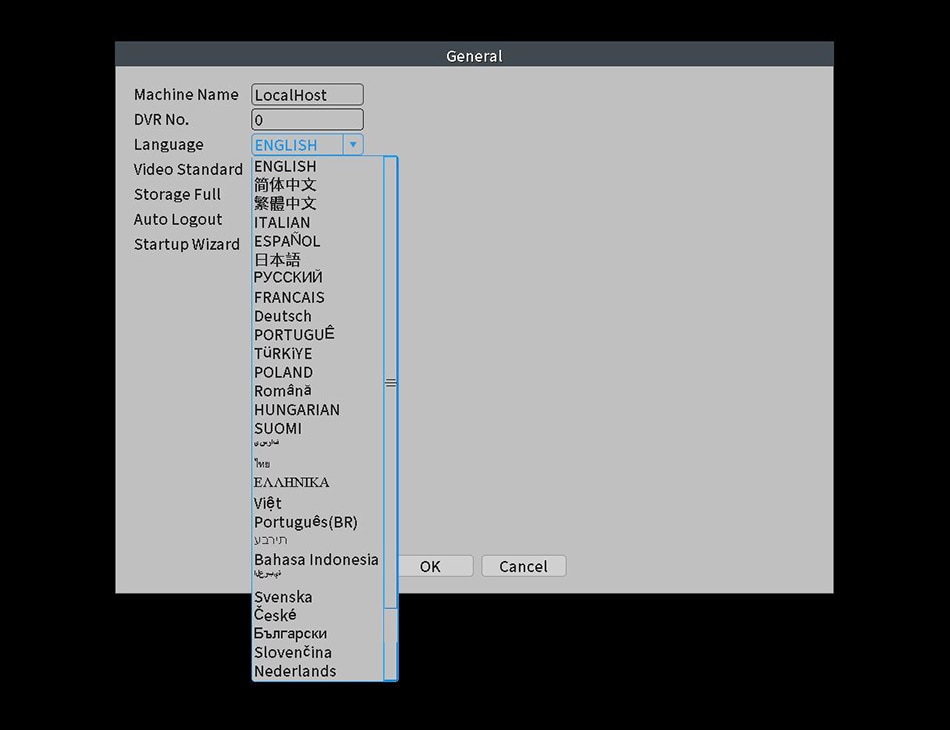This screenshot has width=950, height=730.
Task: Pick FRANCAIS from the dropdown list
Action: point(290,297)
